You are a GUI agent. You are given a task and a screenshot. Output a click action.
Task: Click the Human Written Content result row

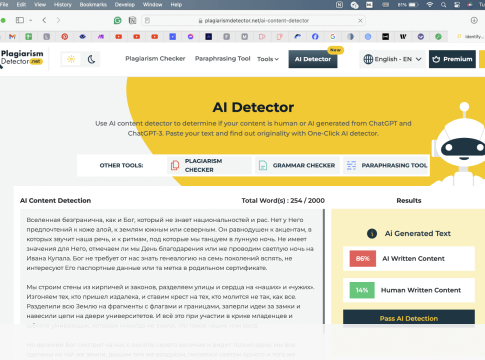(409, 290)
